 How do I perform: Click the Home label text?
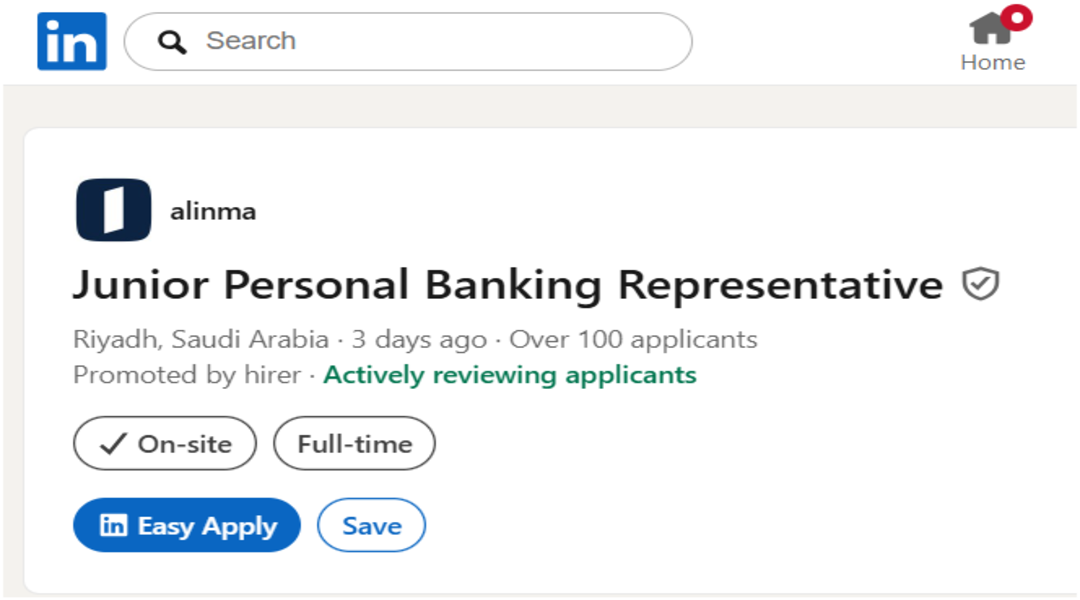point(992,62)
